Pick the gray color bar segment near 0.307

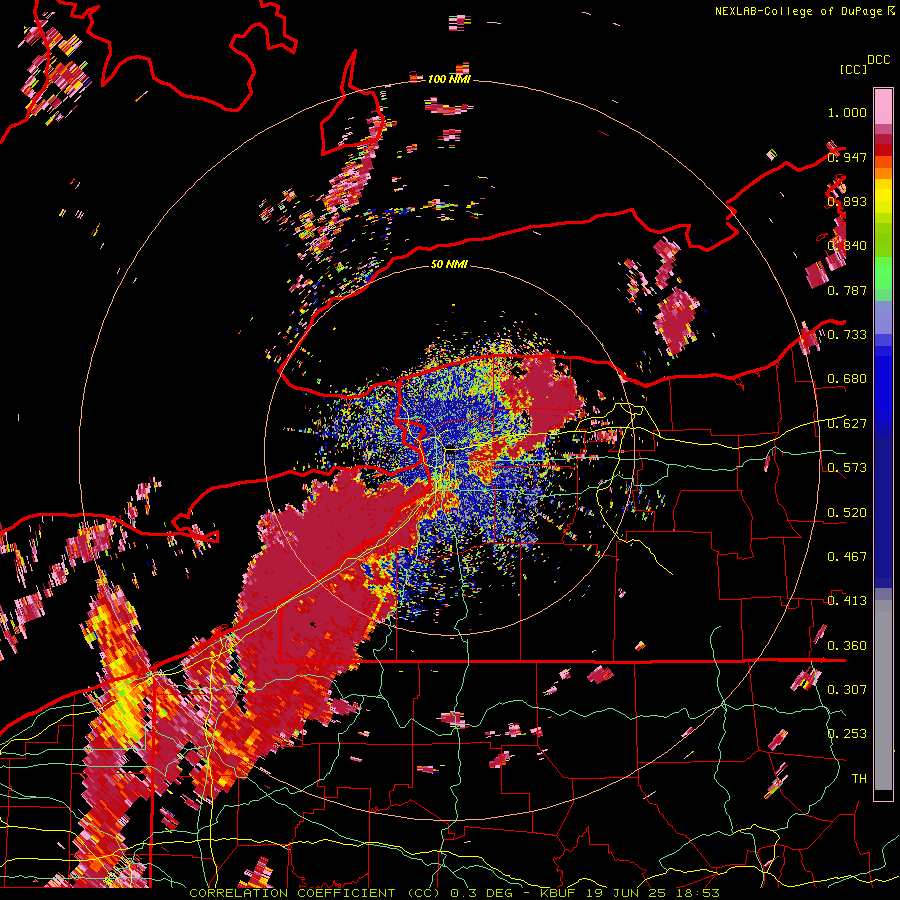883,695
